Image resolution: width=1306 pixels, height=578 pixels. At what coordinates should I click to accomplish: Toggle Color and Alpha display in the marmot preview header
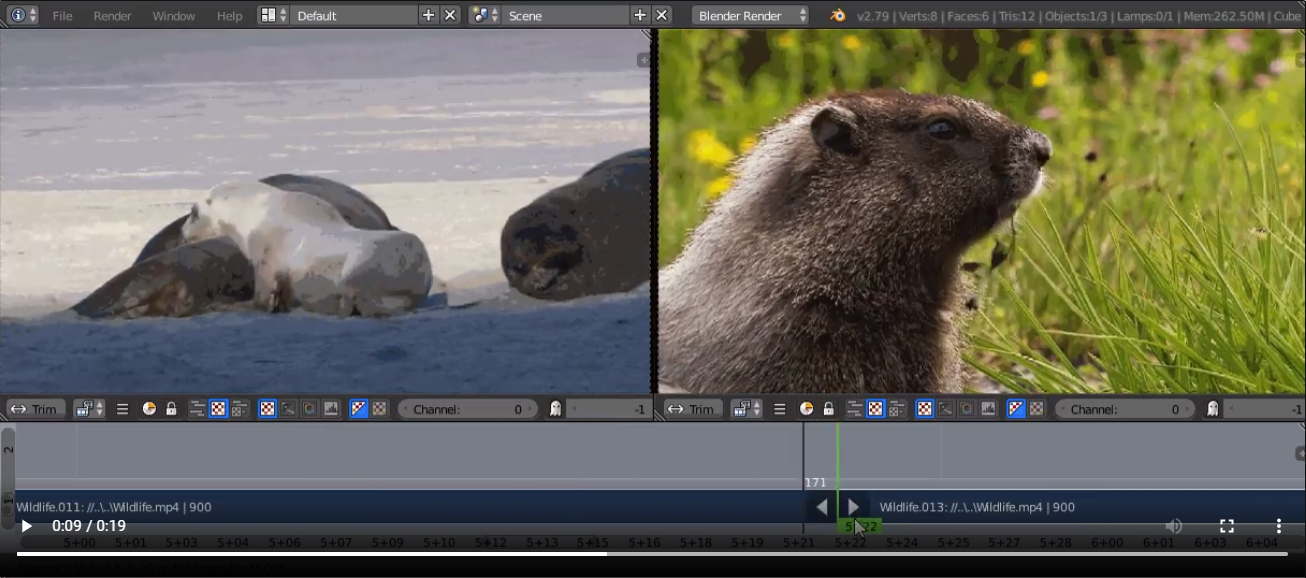[x=1015, y=409]
